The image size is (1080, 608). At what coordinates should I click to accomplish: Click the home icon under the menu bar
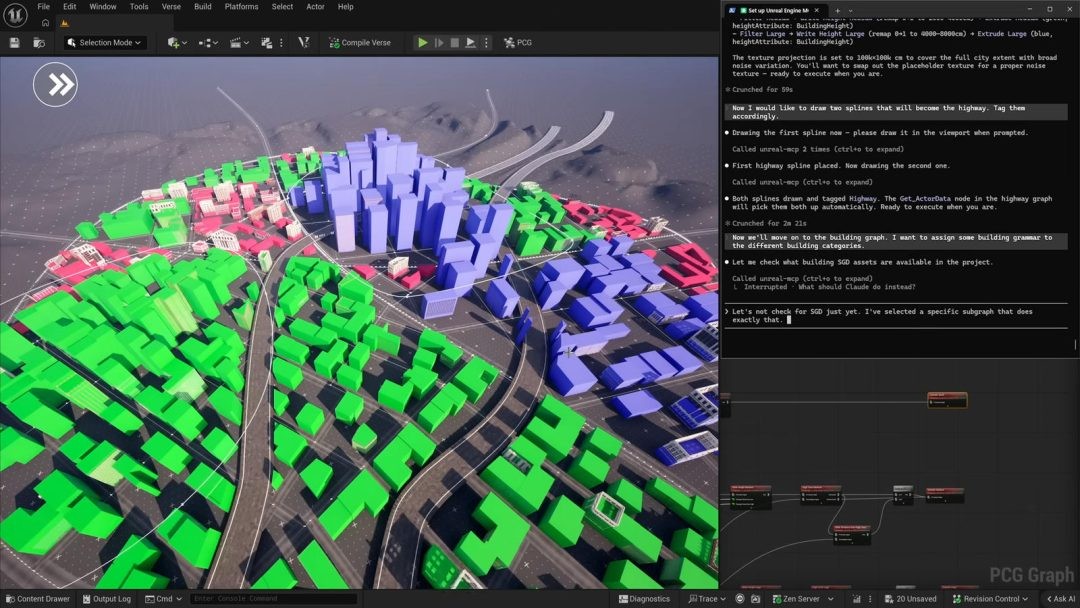click(45, 23)
